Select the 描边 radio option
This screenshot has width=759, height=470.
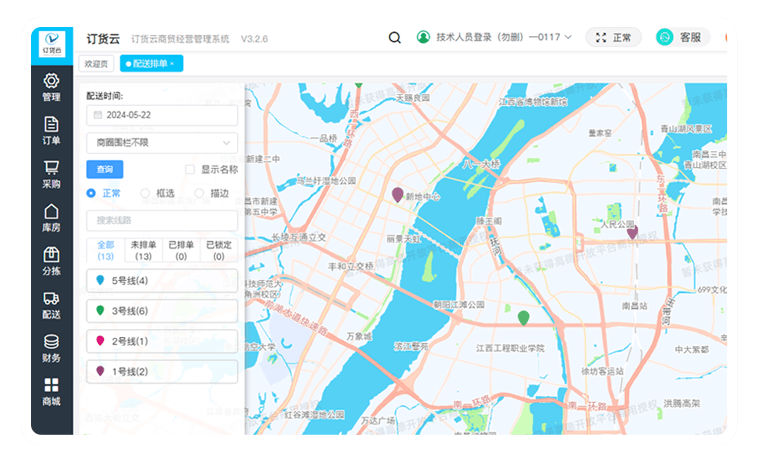(200, 193)
